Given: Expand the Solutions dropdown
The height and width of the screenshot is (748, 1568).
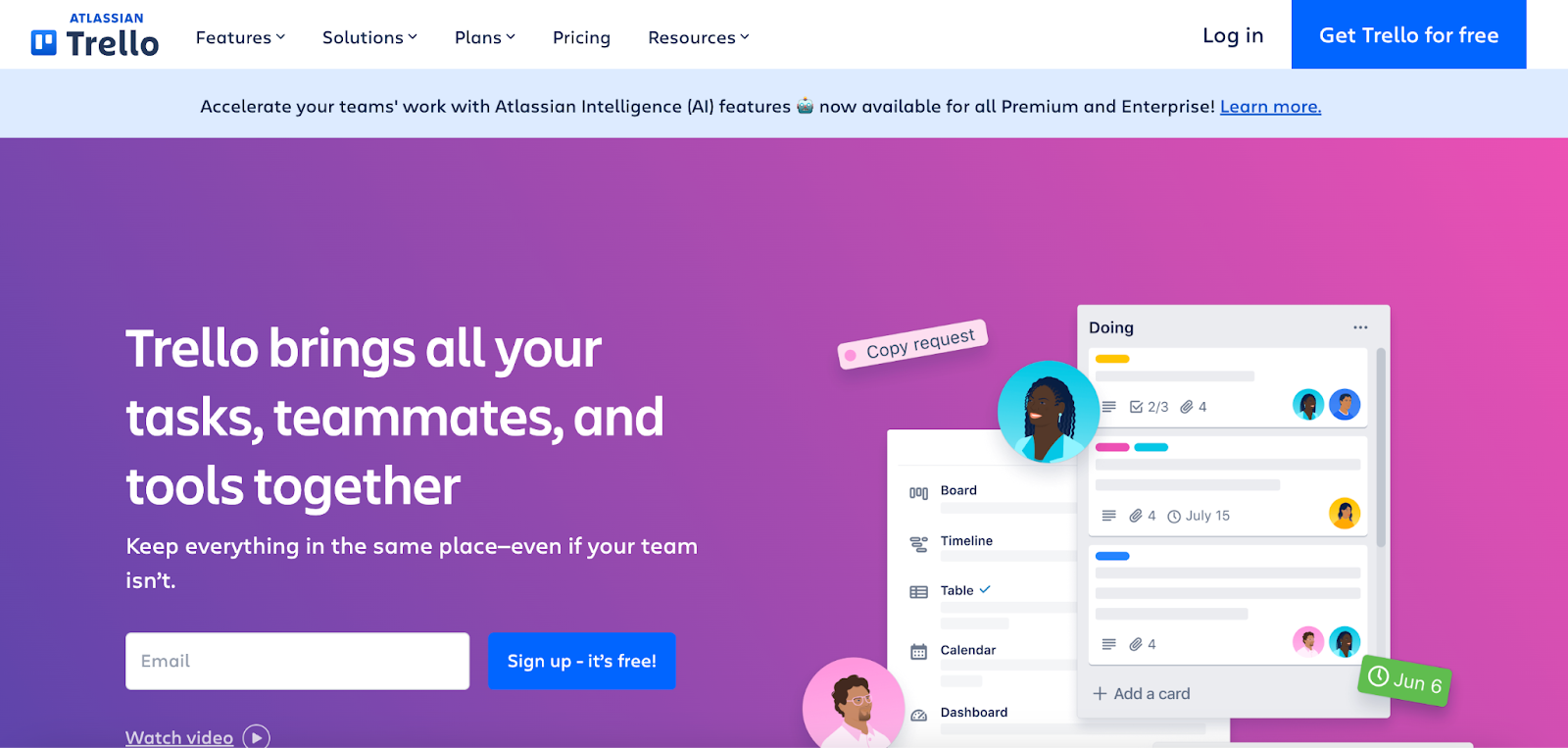Looking at the screenshot, I should pyautogui.click(x=369, y=37).
